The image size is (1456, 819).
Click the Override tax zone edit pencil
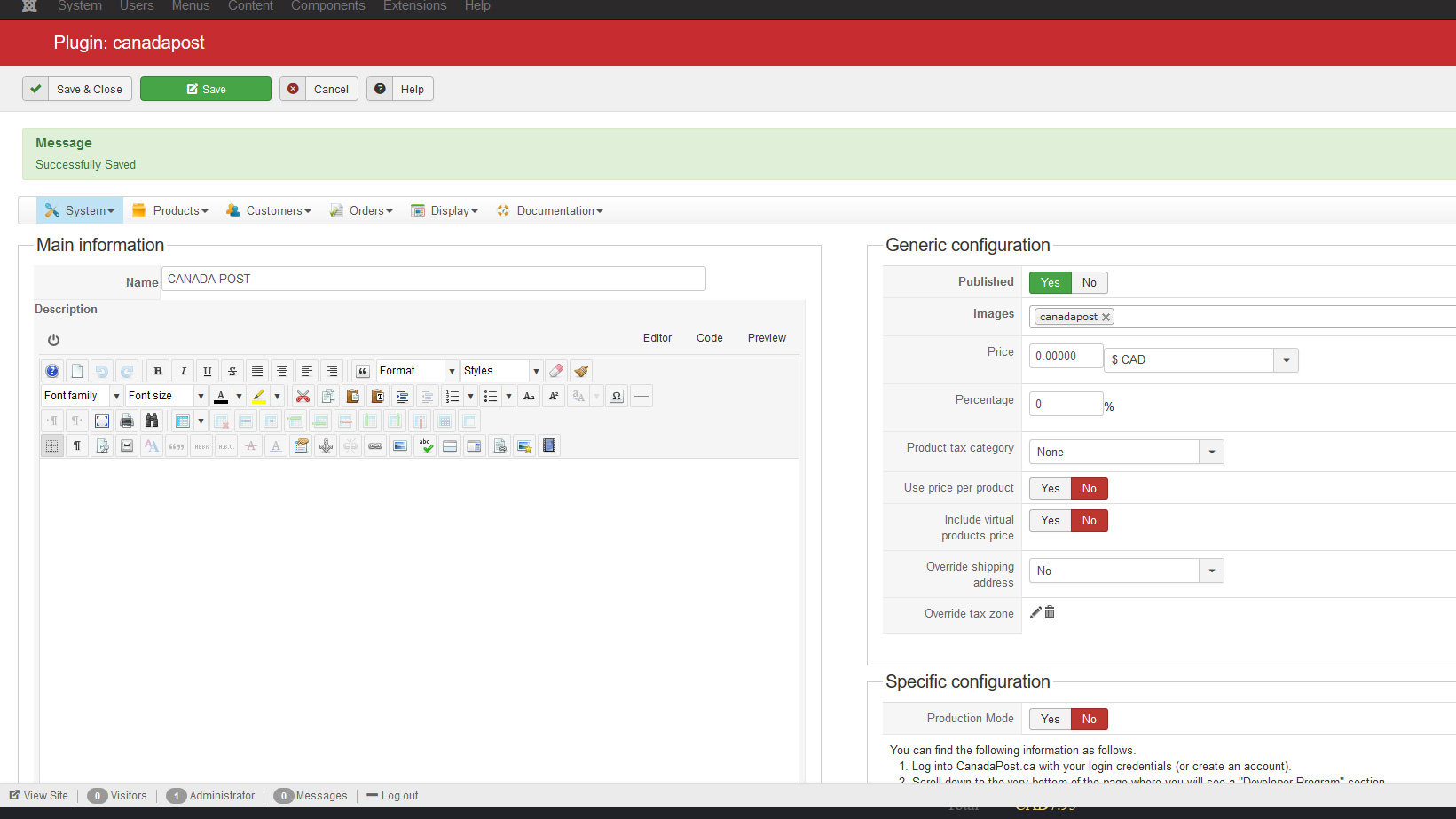[x=1035, y=612]
